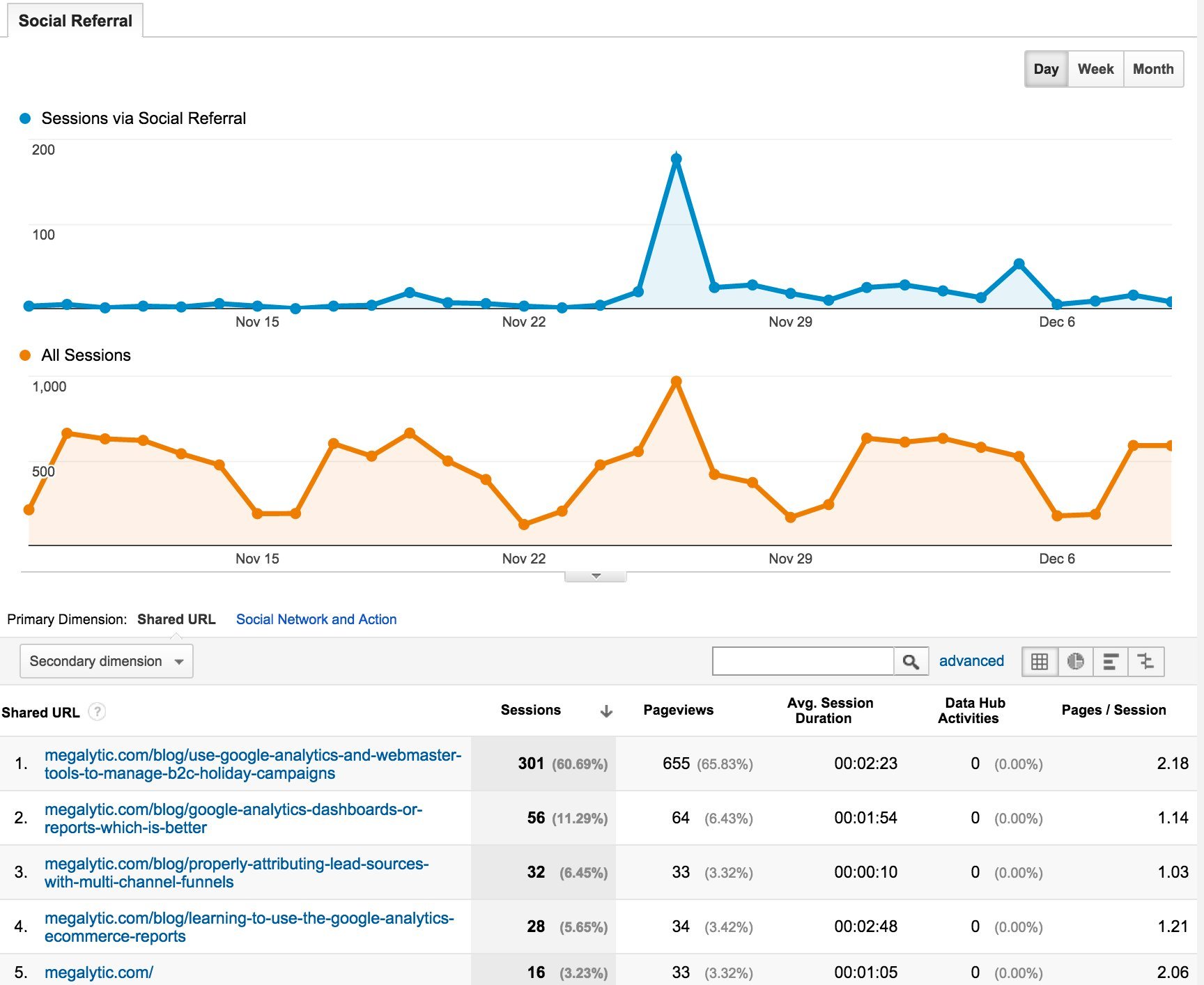1204x985 pixels.
Task: Select the Day granularity toggle
Action: click(x=1046, y=68)
